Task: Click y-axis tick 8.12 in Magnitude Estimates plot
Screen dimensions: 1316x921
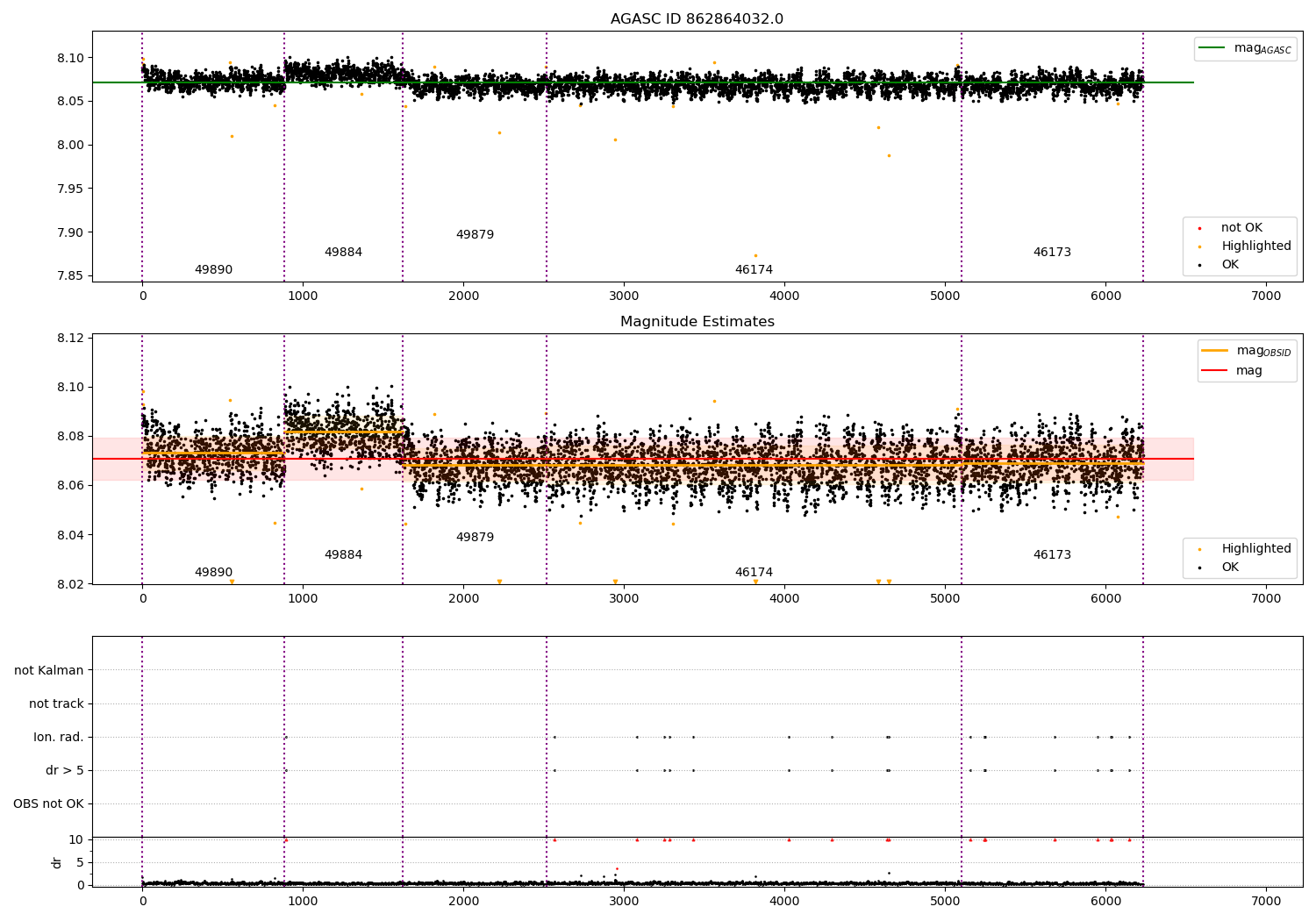Action: coord(70,339)
